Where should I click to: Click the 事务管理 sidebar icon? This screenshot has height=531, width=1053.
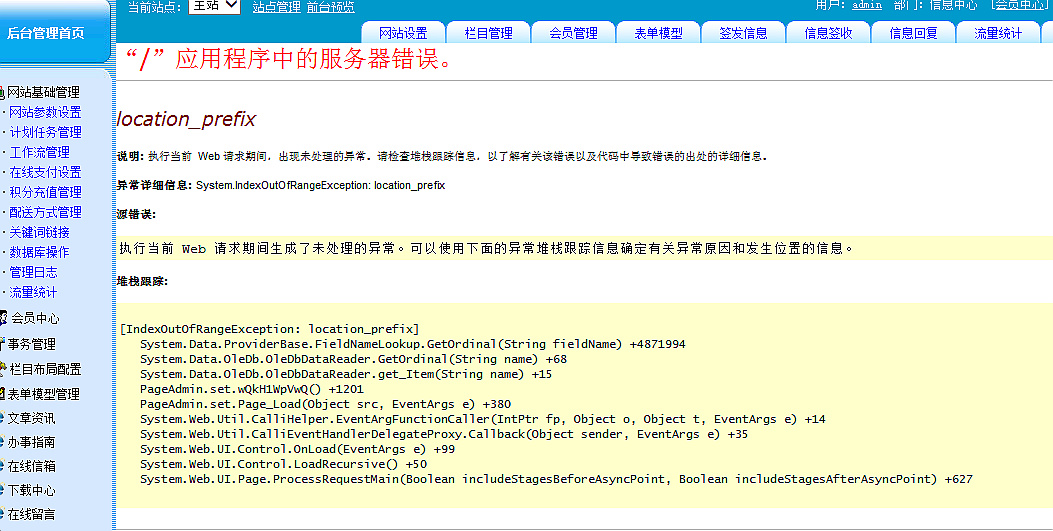[3, 344]
